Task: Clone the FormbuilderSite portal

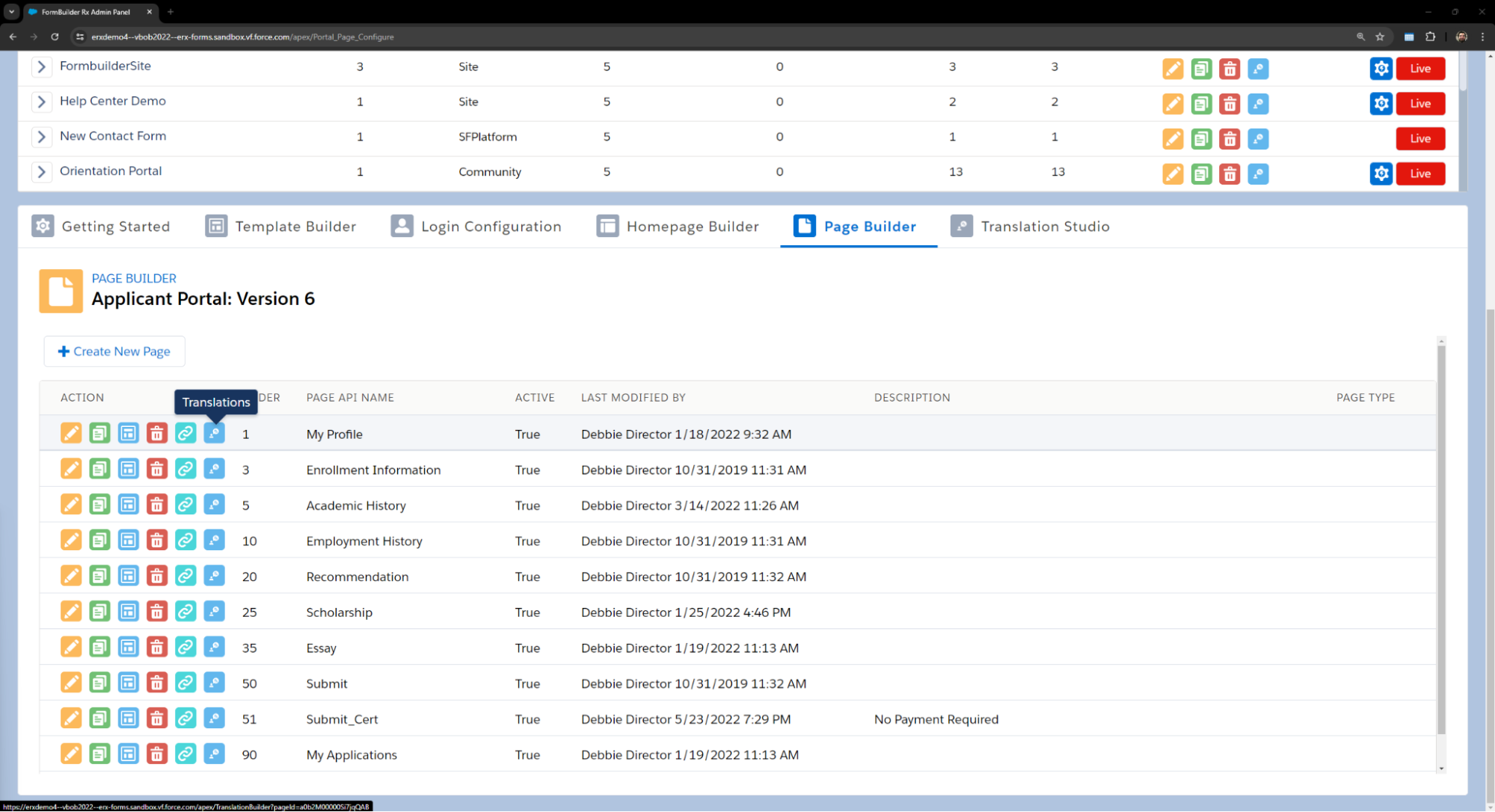Action: (x=1201, y=69)
